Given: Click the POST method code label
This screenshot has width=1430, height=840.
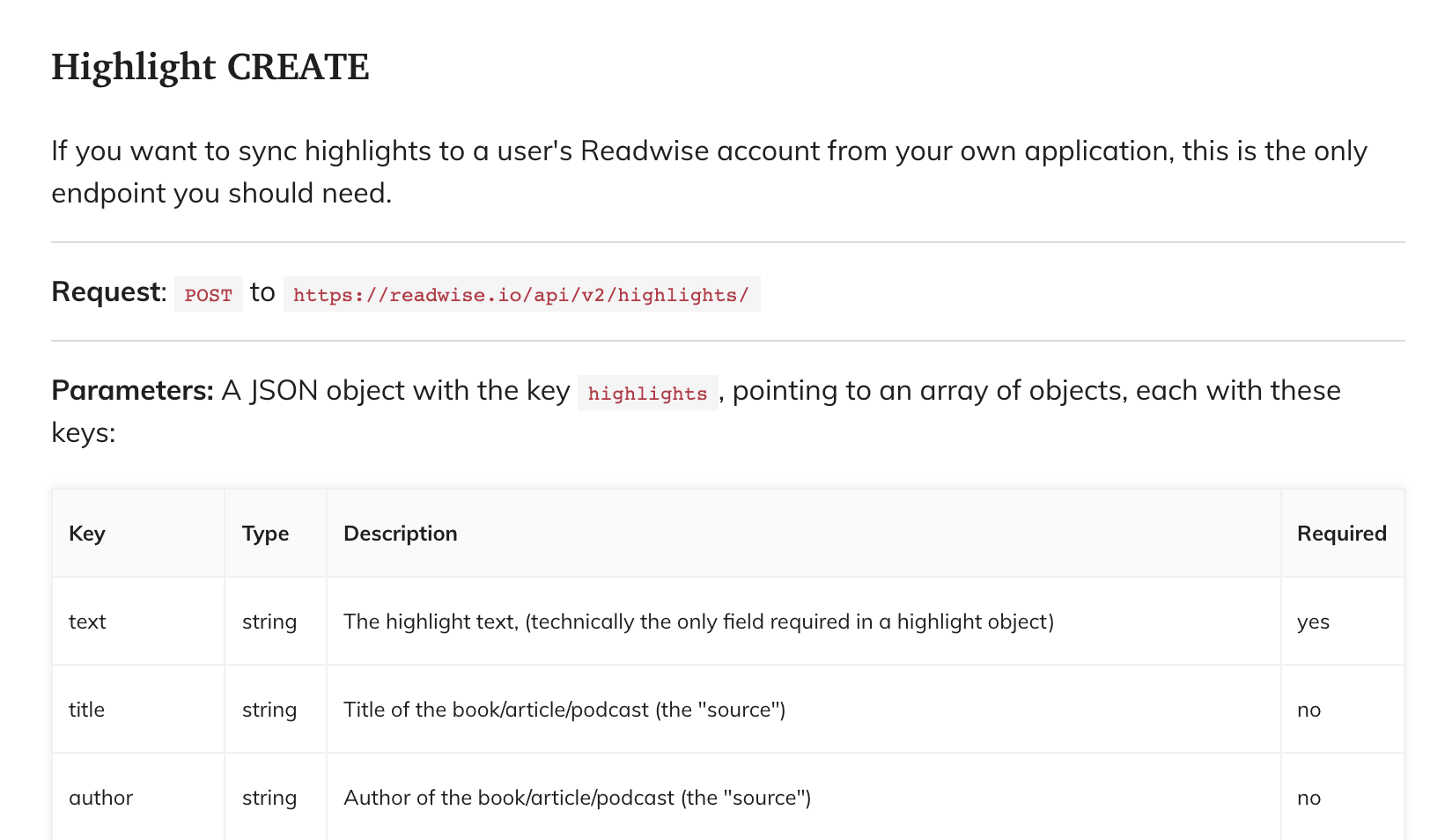Looking at the screenshot, I should (x=208, y=295).
